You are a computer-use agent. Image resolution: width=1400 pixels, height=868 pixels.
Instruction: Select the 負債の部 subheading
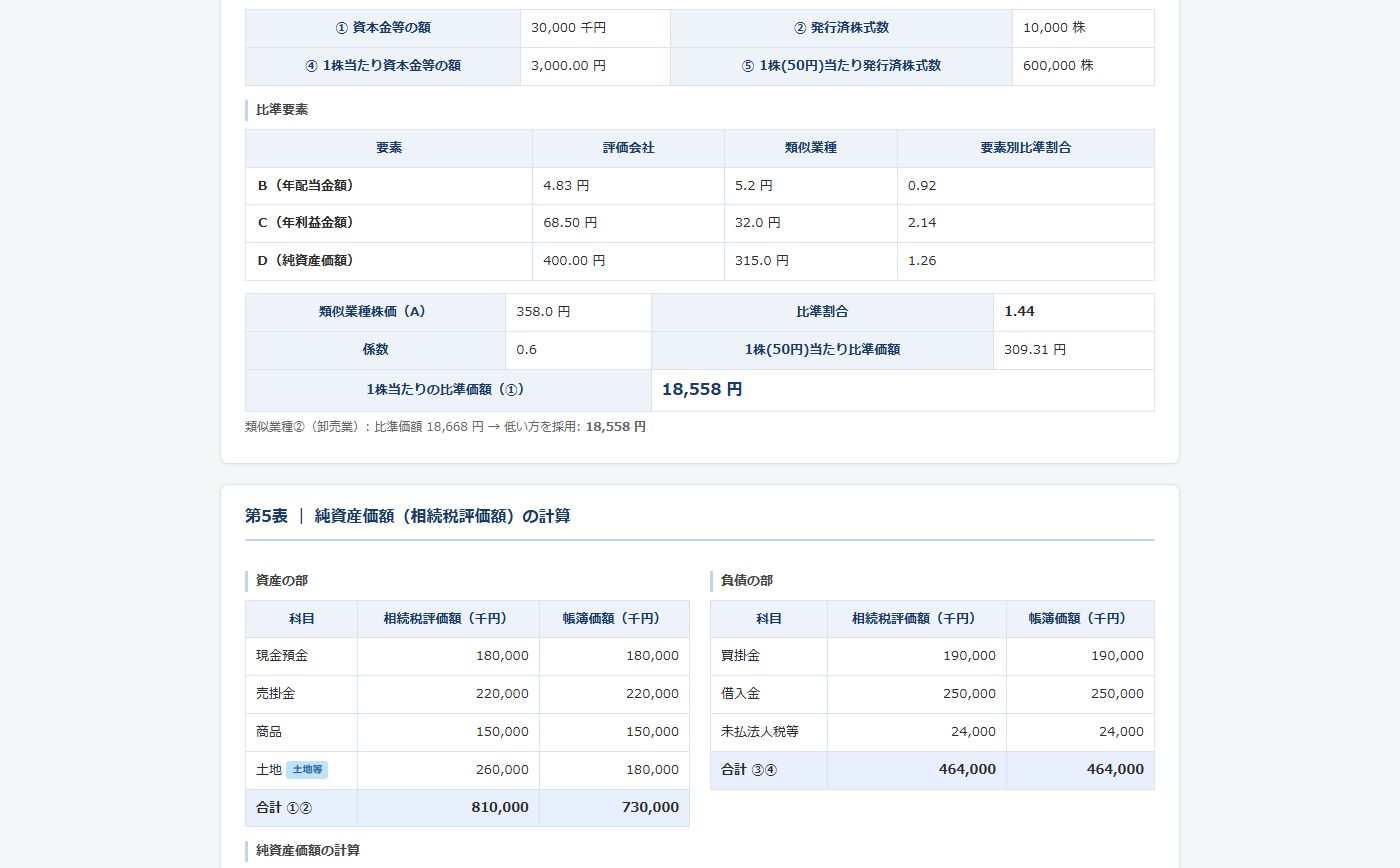(x=747, y=581)
